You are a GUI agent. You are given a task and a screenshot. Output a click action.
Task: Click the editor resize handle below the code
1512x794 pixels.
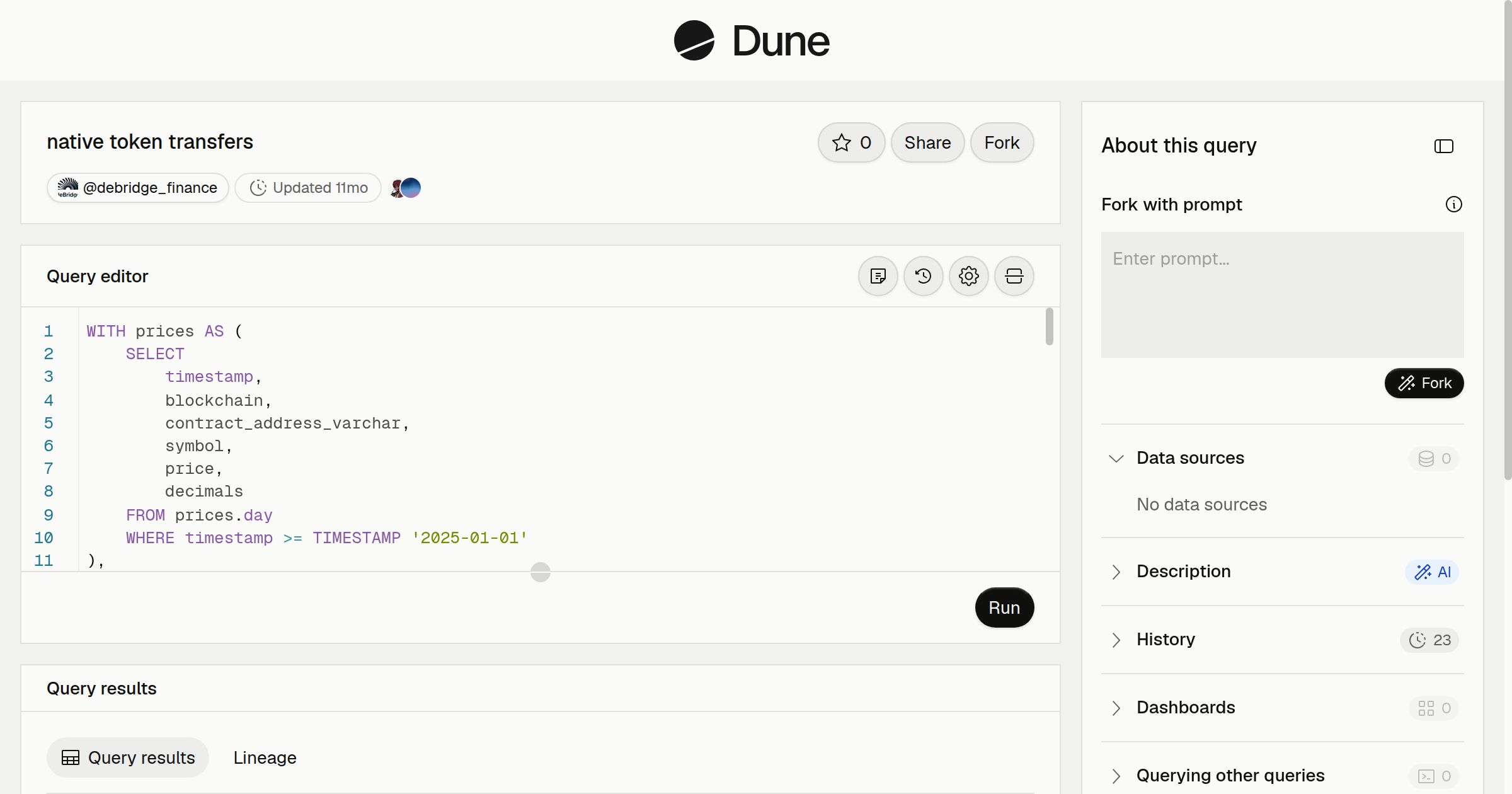click(541, 572)
